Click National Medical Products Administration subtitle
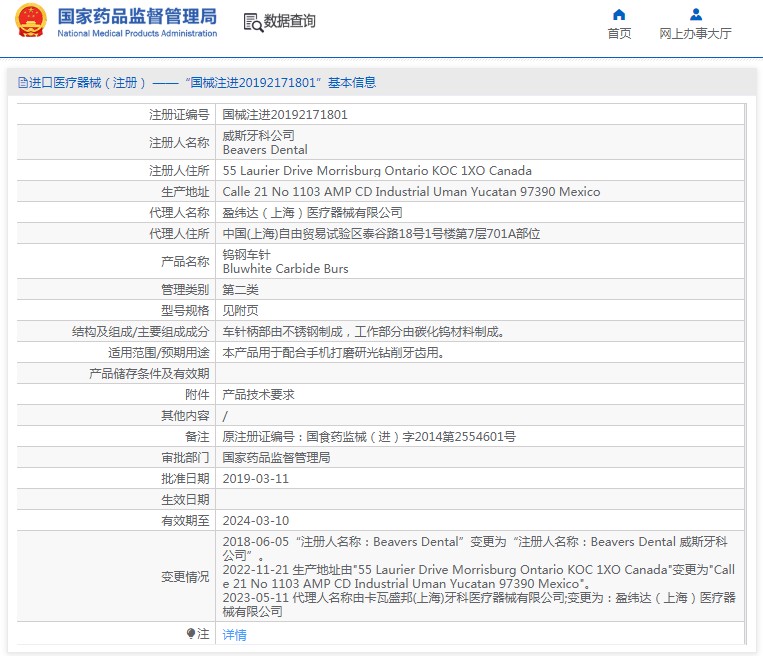 137,34
